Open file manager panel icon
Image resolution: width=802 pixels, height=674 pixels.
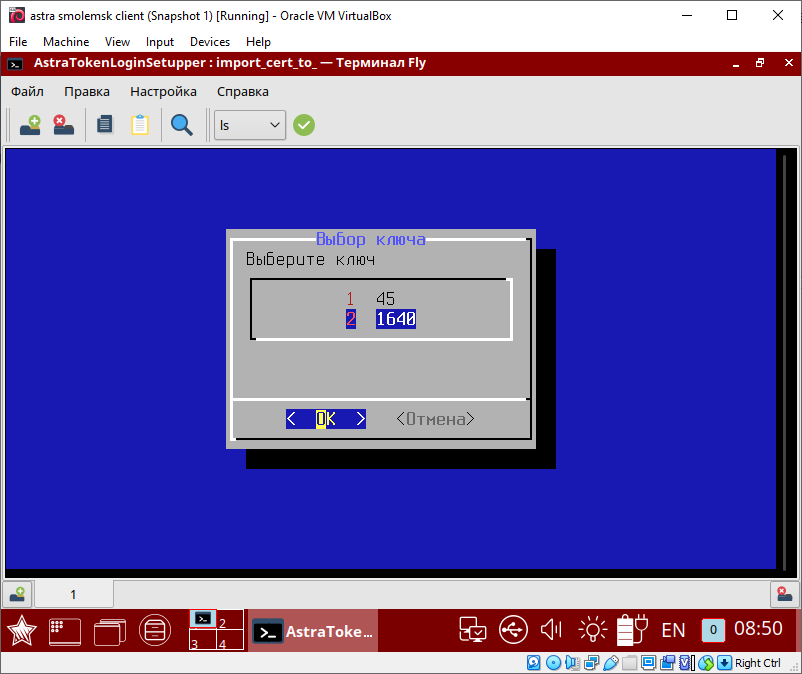point(155,630)
